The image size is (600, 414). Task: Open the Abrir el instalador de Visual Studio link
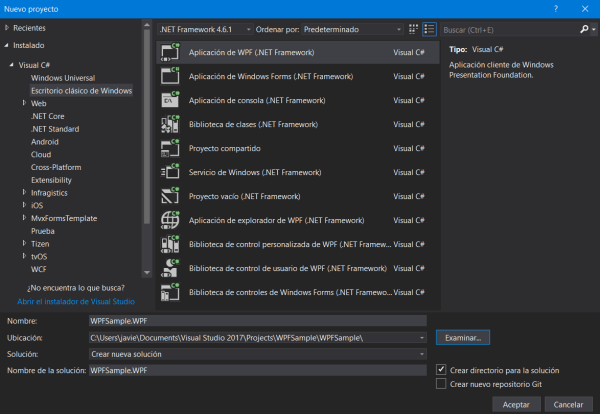click(75, 301)
